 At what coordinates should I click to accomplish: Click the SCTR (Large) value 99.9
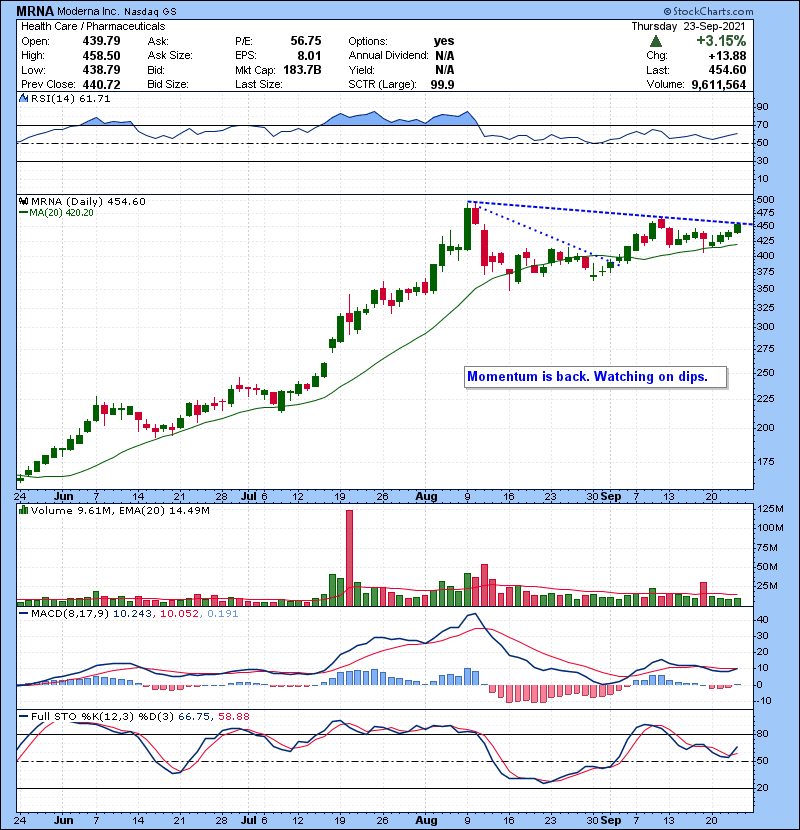(x=443, y=85)
